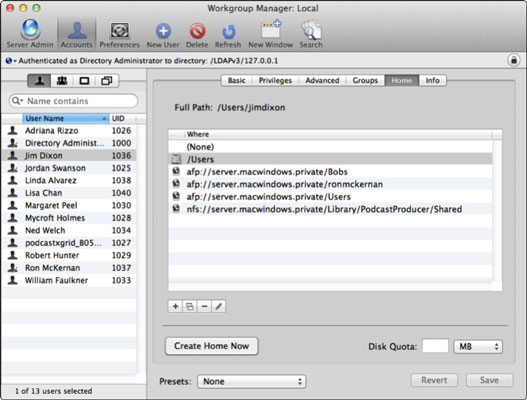This screenshot has width=527, height=400.
Task: Select user Jordan Swanson
Action: 69,168
